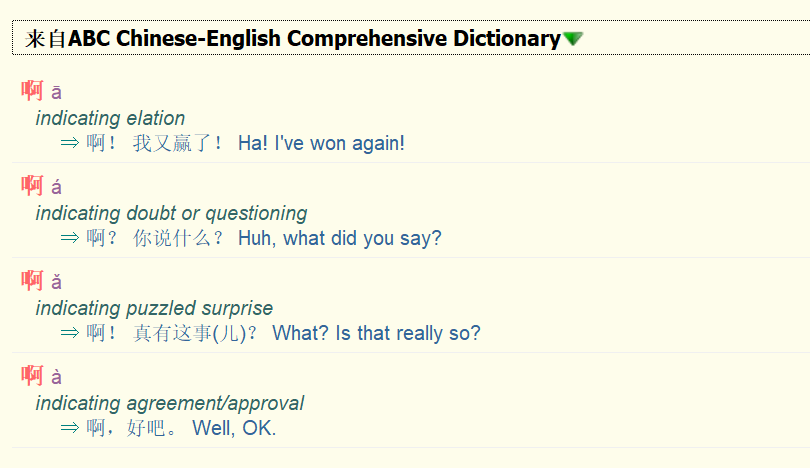Click the arrow icon before 好吧 example
Image resolution: width=810 pixels, height=468 pixels.
[x=69, y=428]
